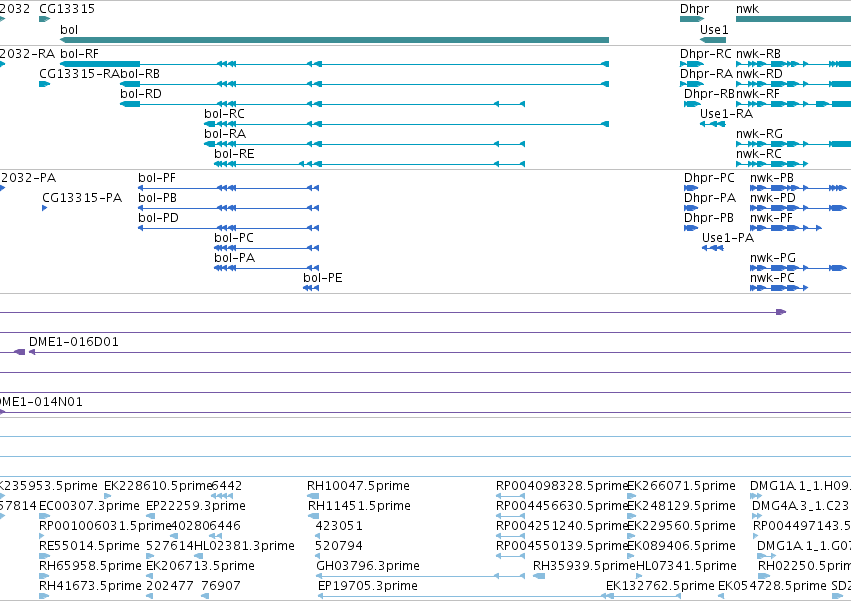Click the DME1-016D01 clone label

click(x=74, y=342)
